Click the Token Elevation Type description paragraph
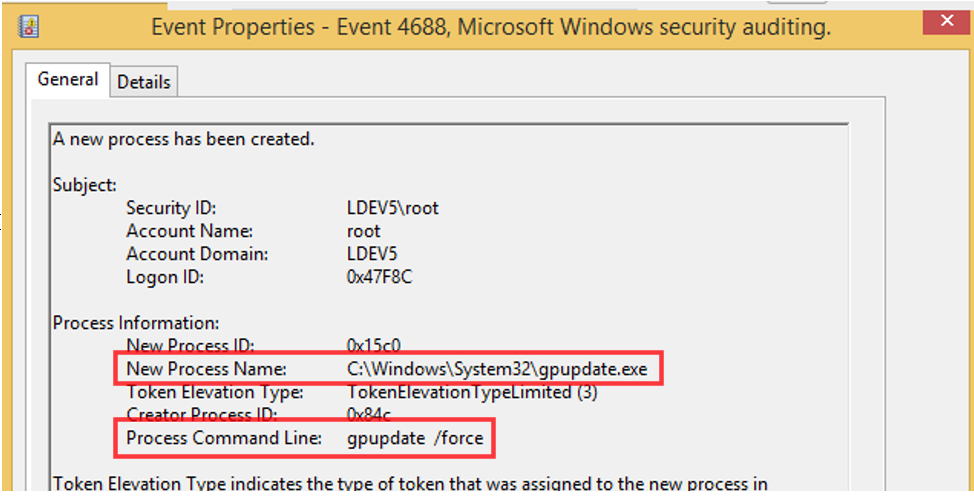 coord(410,484)
